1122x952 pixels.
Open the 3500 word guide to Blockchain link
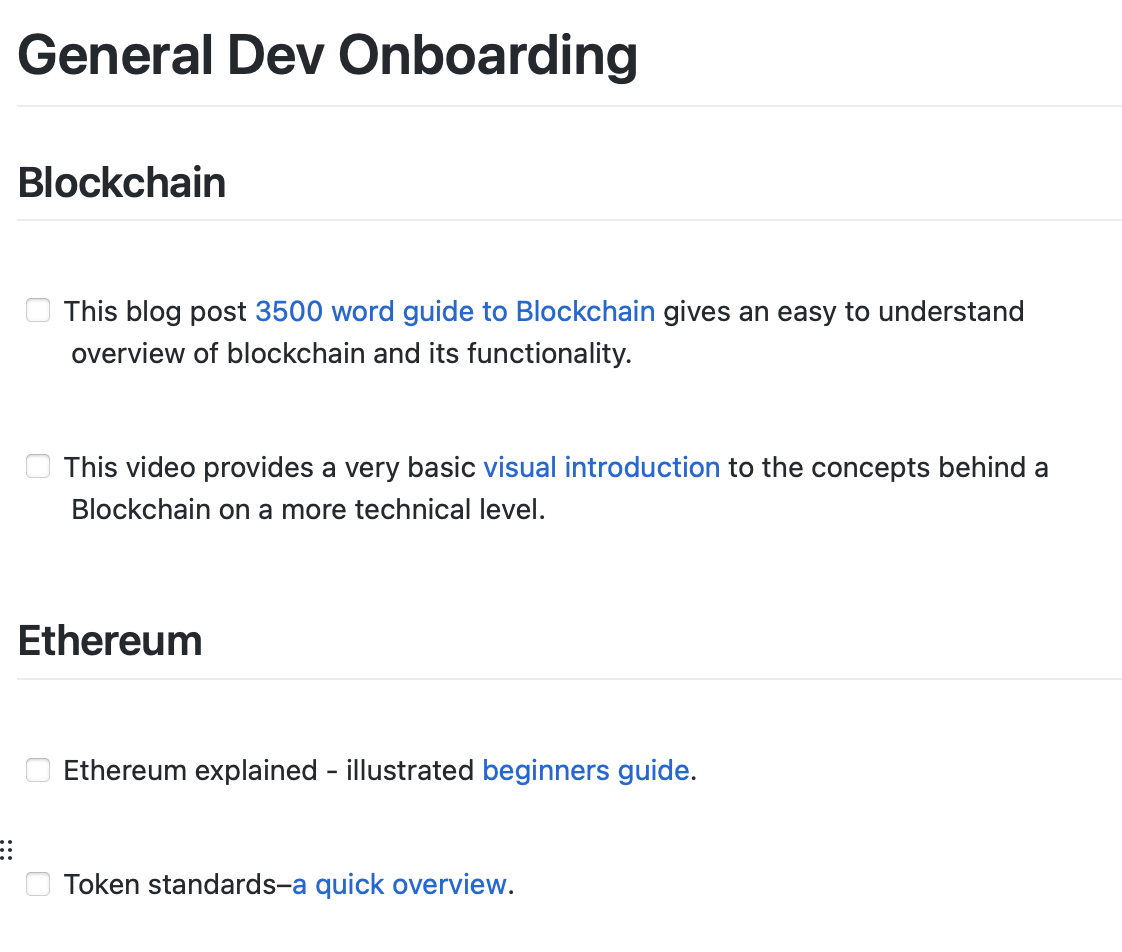(x=455, y=311)
